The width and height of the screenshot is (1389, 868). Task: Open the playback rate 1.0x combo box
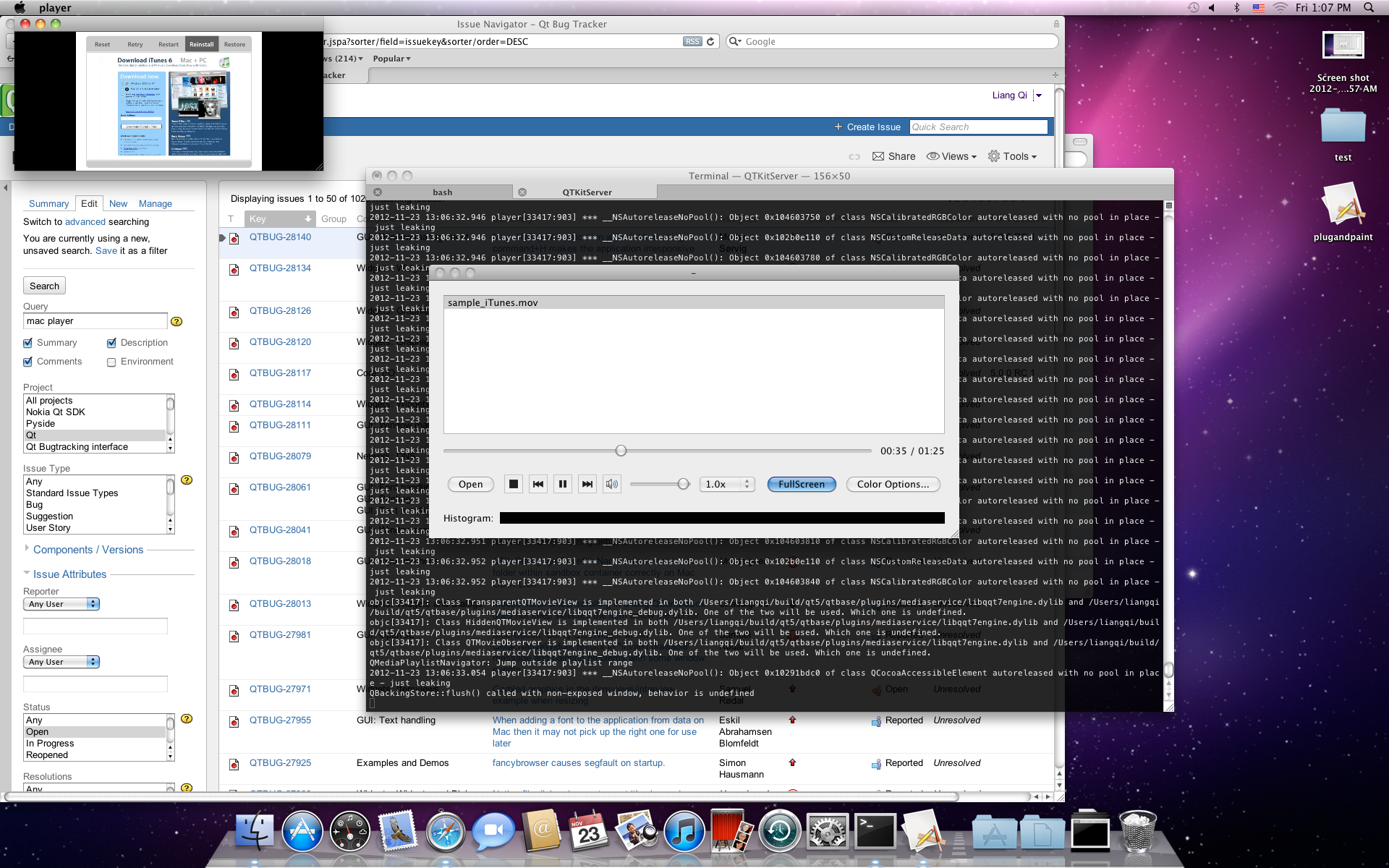728,484
